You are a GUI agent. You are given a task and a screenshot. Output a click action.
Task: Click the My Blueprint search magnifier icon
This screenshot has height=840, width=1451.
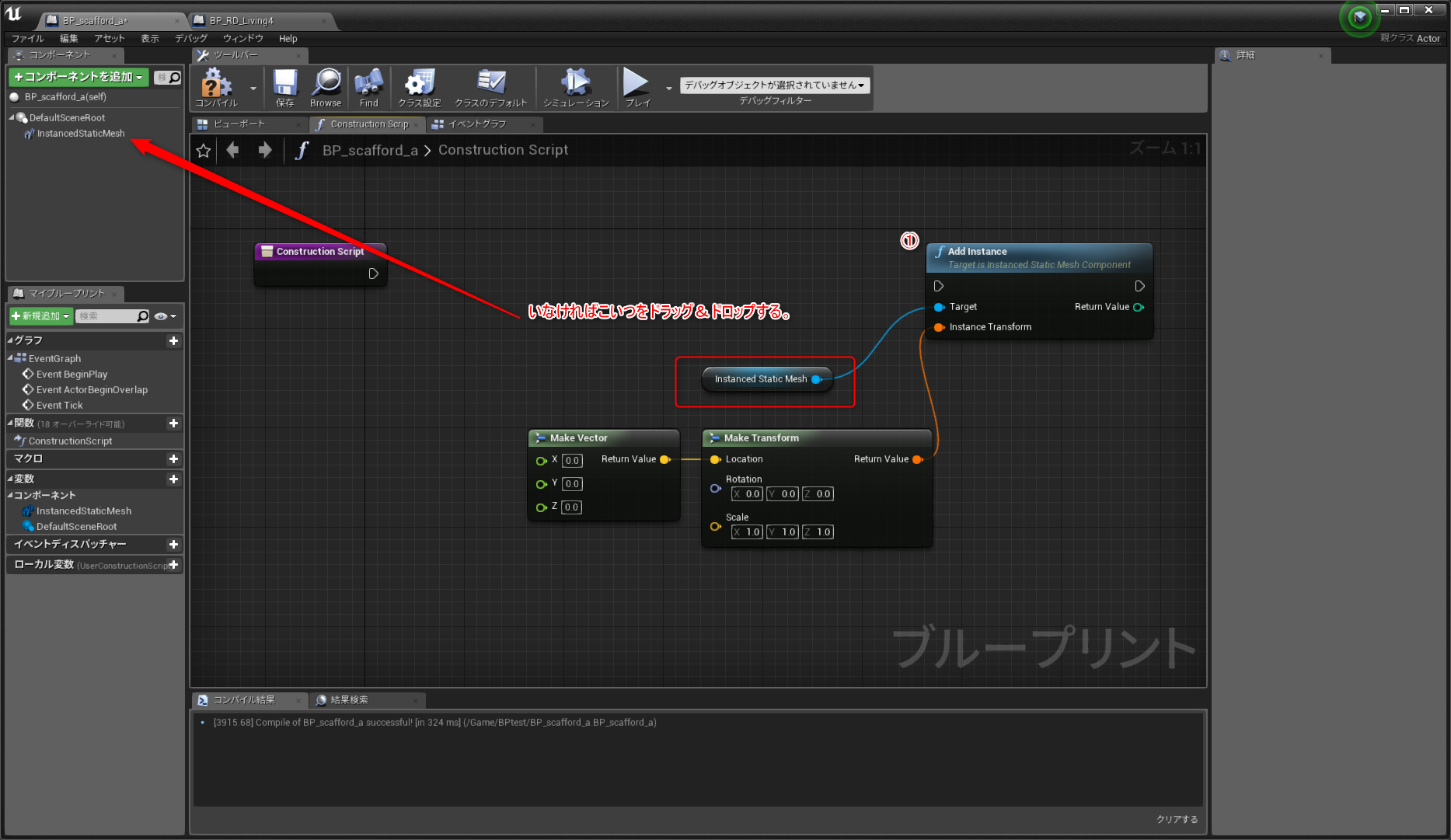pos(142,316)
